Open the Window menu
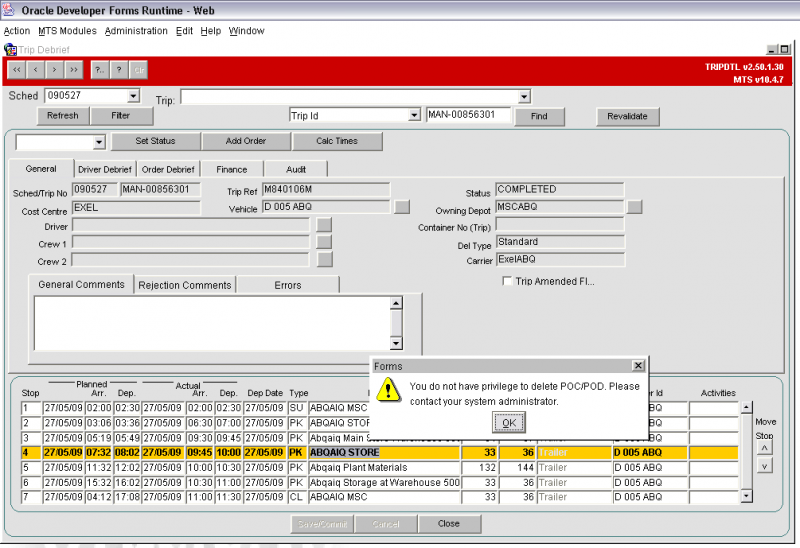Image resolution: width=800 pixels, height=548 pixels. [x=246, y=31]
